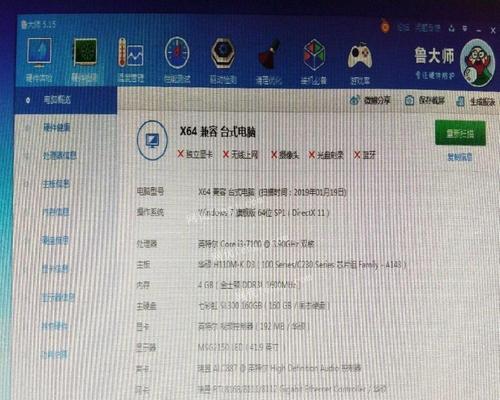The width and height of the screenshot is (500, 400).
Task: Open the 装机必备 cube icon
Action: 314,55
